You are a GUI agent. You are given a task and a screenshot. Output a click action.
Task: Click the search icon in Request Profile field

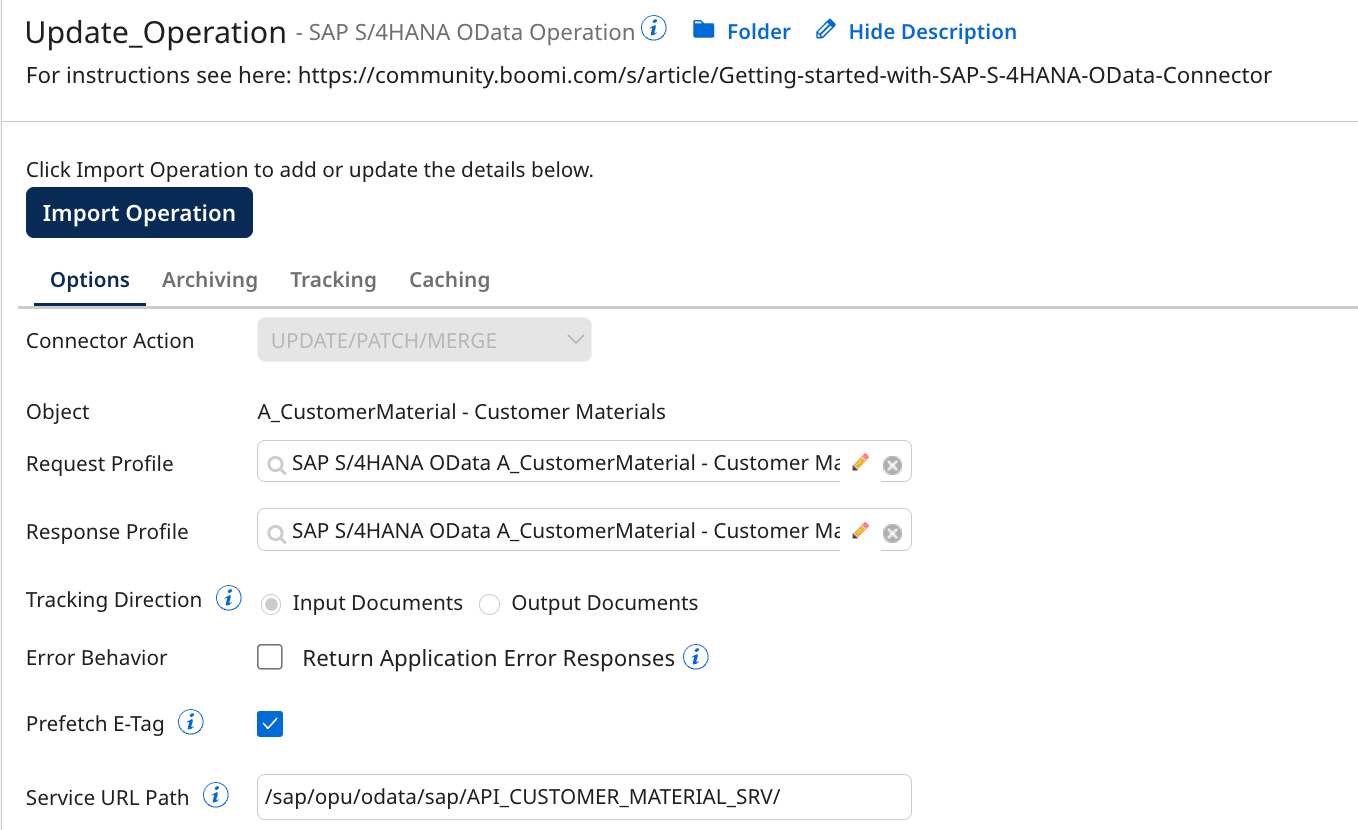click(277, 462)
